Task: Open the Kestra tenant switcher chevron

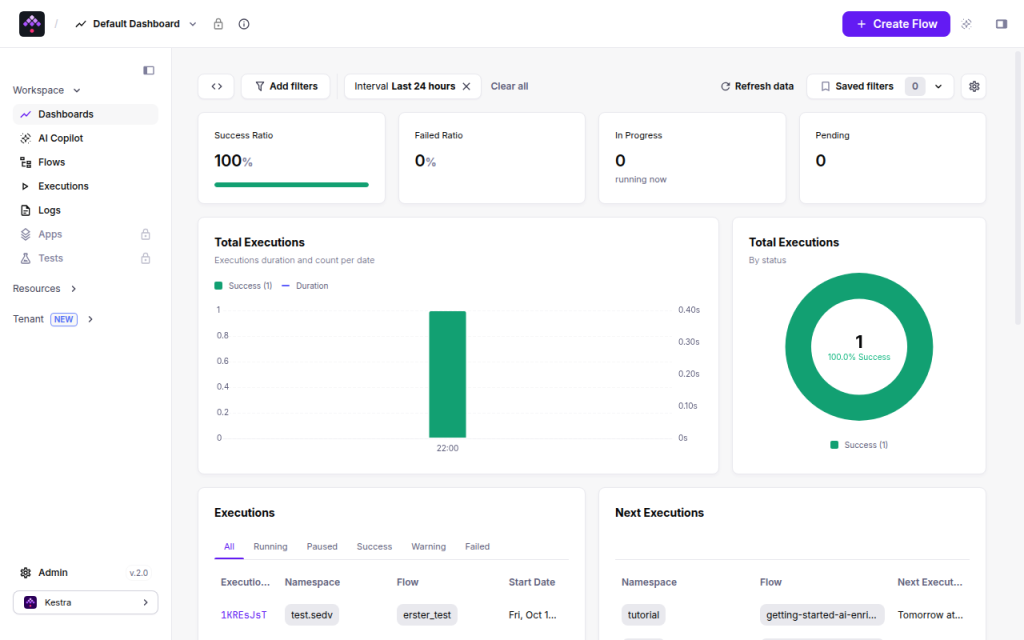Action: tap(145, 603)
